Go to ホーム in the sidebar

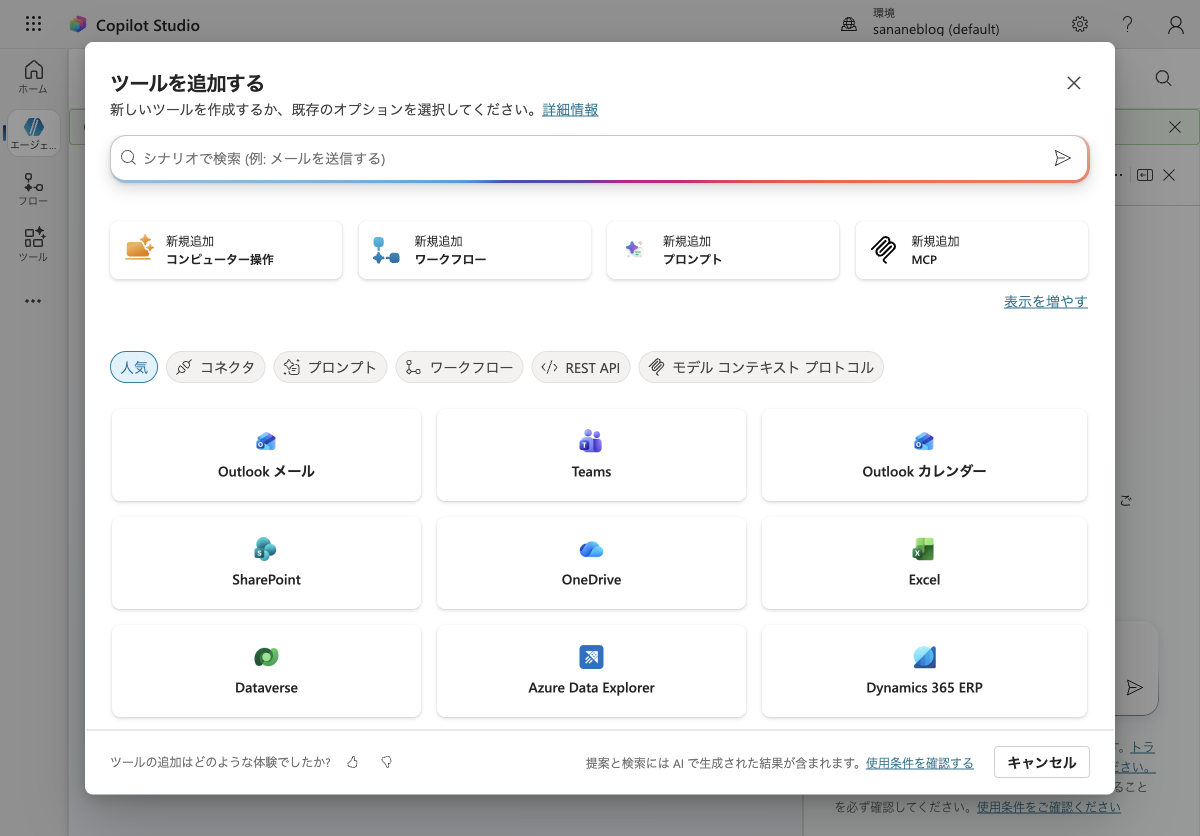pos(33,77)
